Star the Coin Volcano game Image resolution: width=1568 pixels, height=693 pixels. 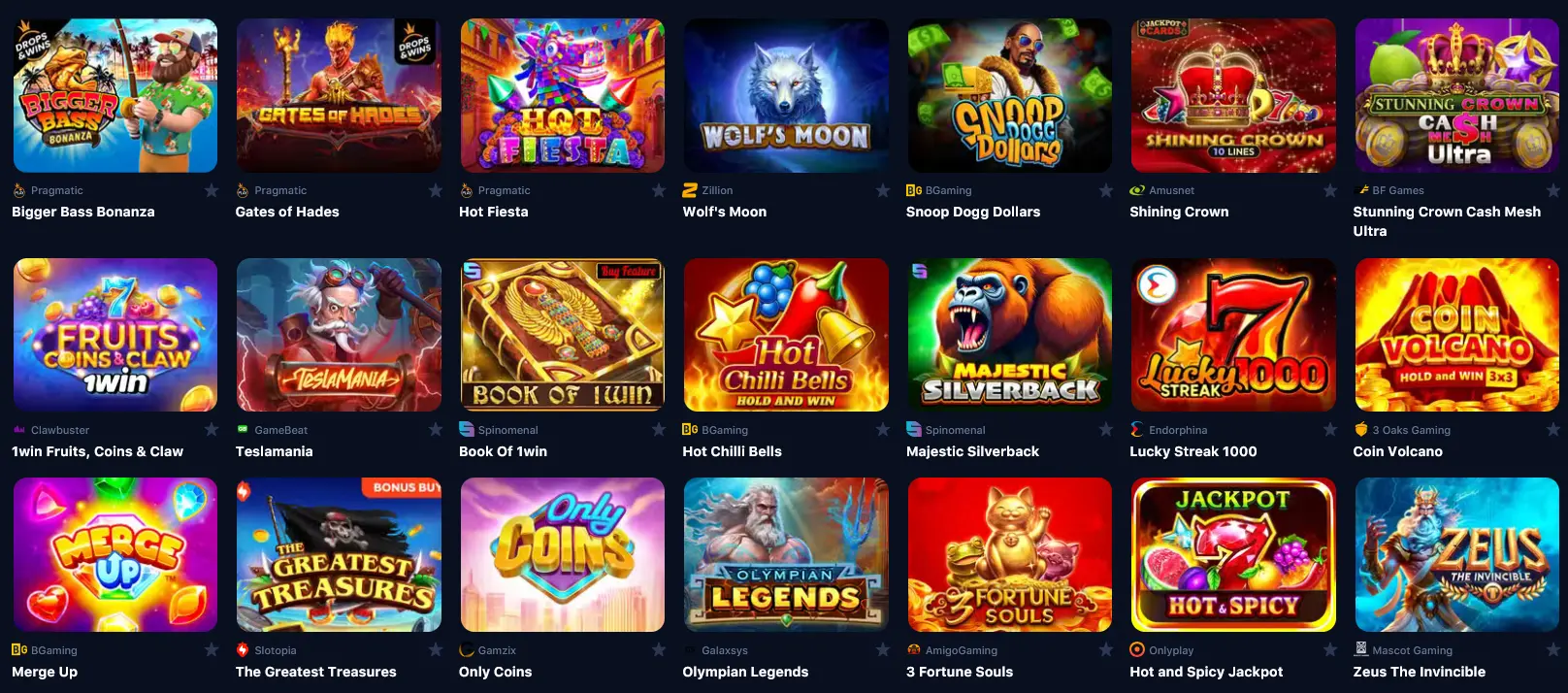1553,429
